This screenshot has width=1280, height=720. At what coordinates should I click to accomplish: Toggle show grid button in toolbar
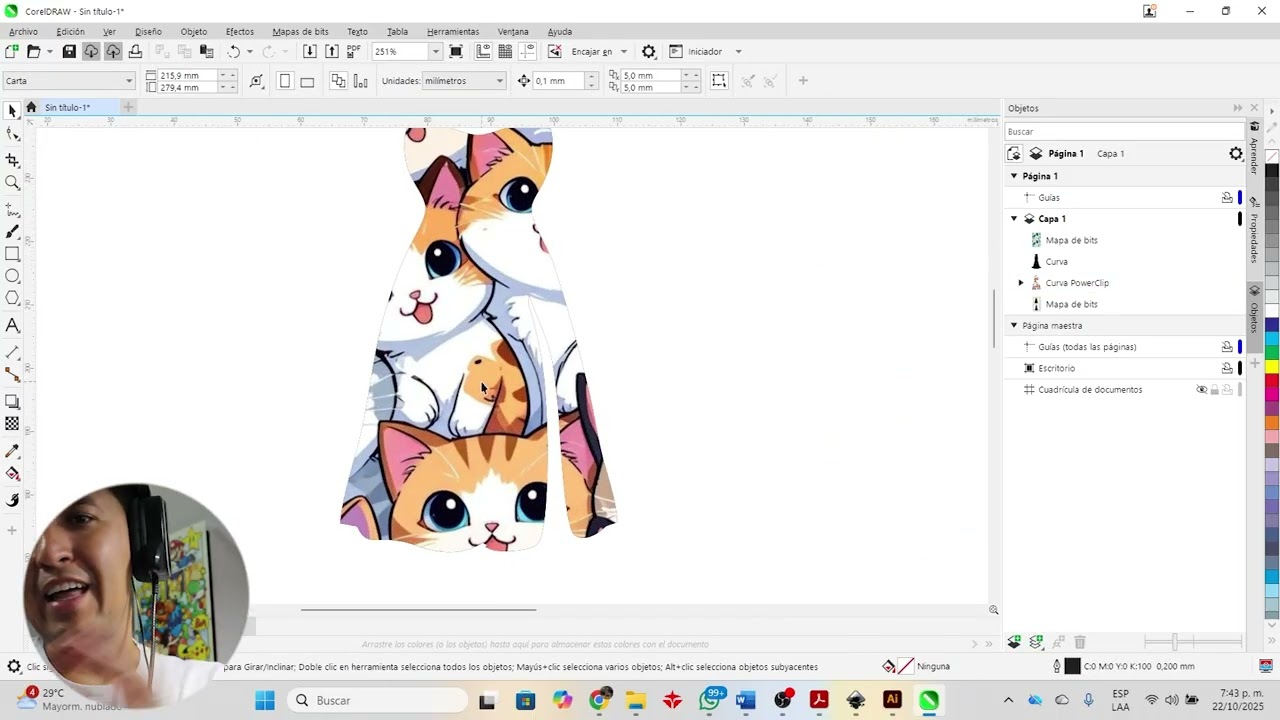[x=505, y=51]
